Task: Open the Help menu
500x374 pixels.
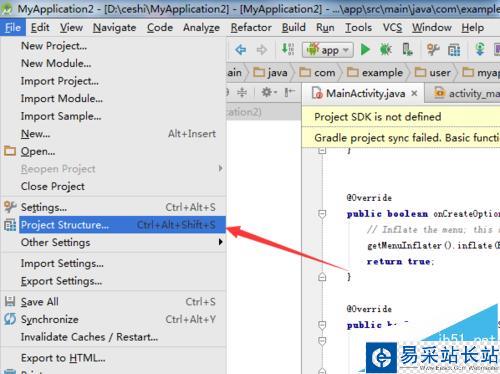Action: point(472,27)
